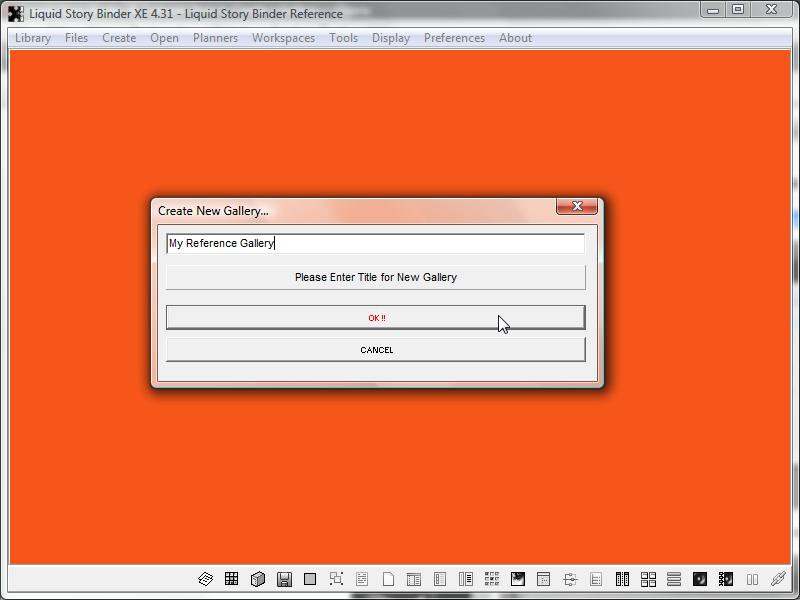Click the tree diagram icon in toolbar

click(x=570, y=579)
